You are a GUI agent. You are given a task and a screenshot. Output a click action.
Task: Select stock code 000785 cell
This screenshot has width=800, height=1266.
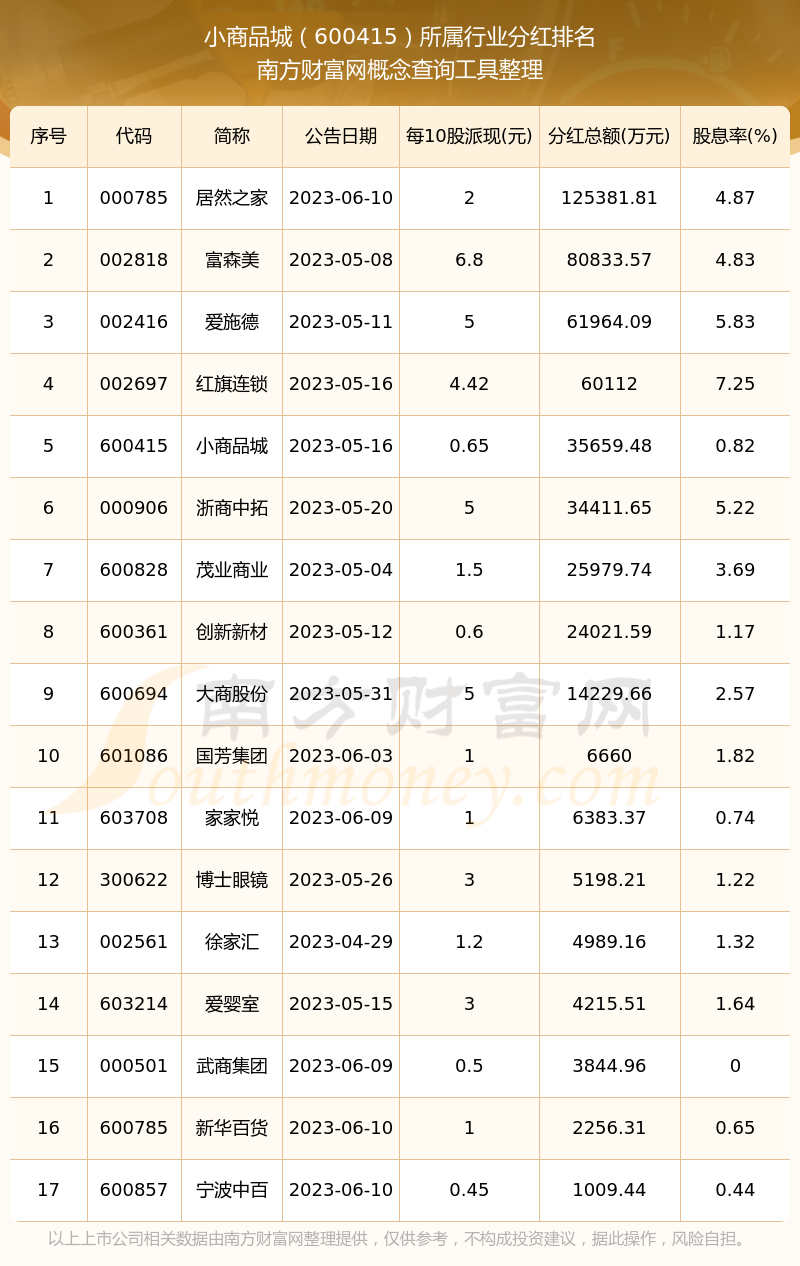click(134, 198)
